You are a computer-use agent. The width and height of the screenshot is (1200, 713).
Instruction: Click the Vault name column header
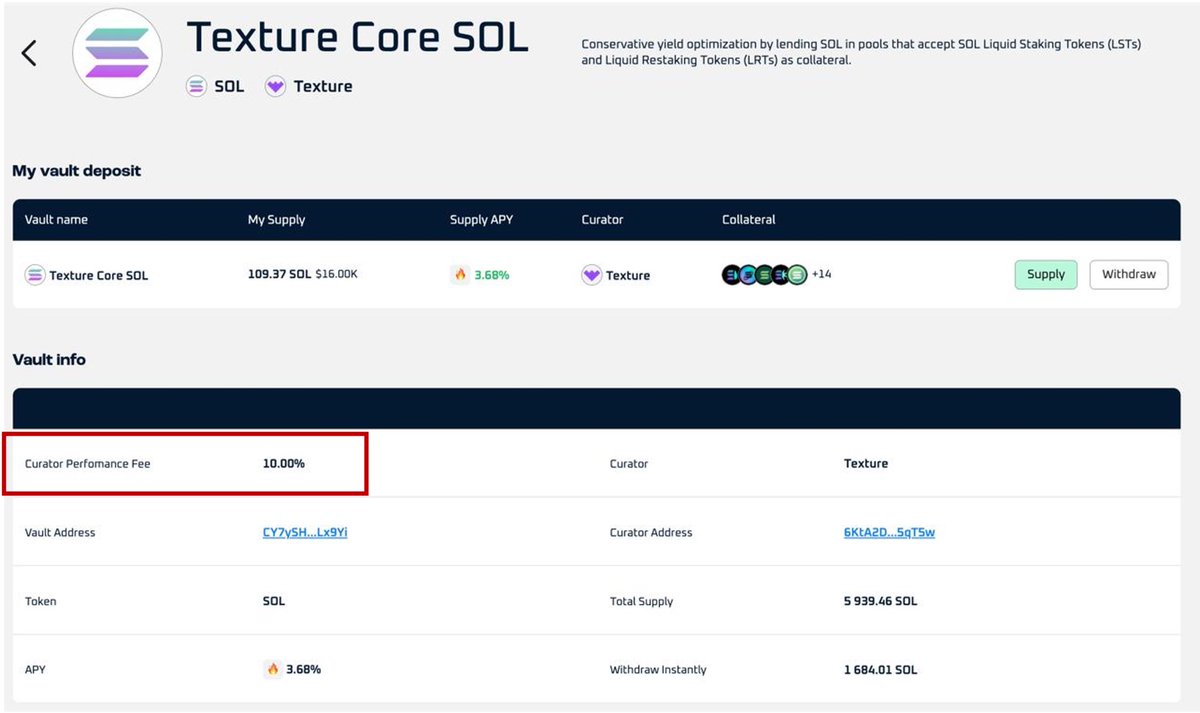pos(56,220)
